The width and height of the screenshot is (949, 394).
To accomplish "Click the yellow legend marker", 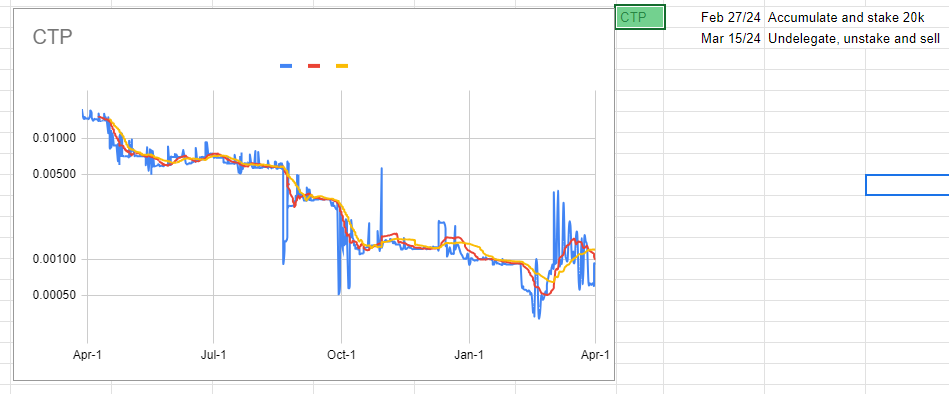I will pos(342,66).
